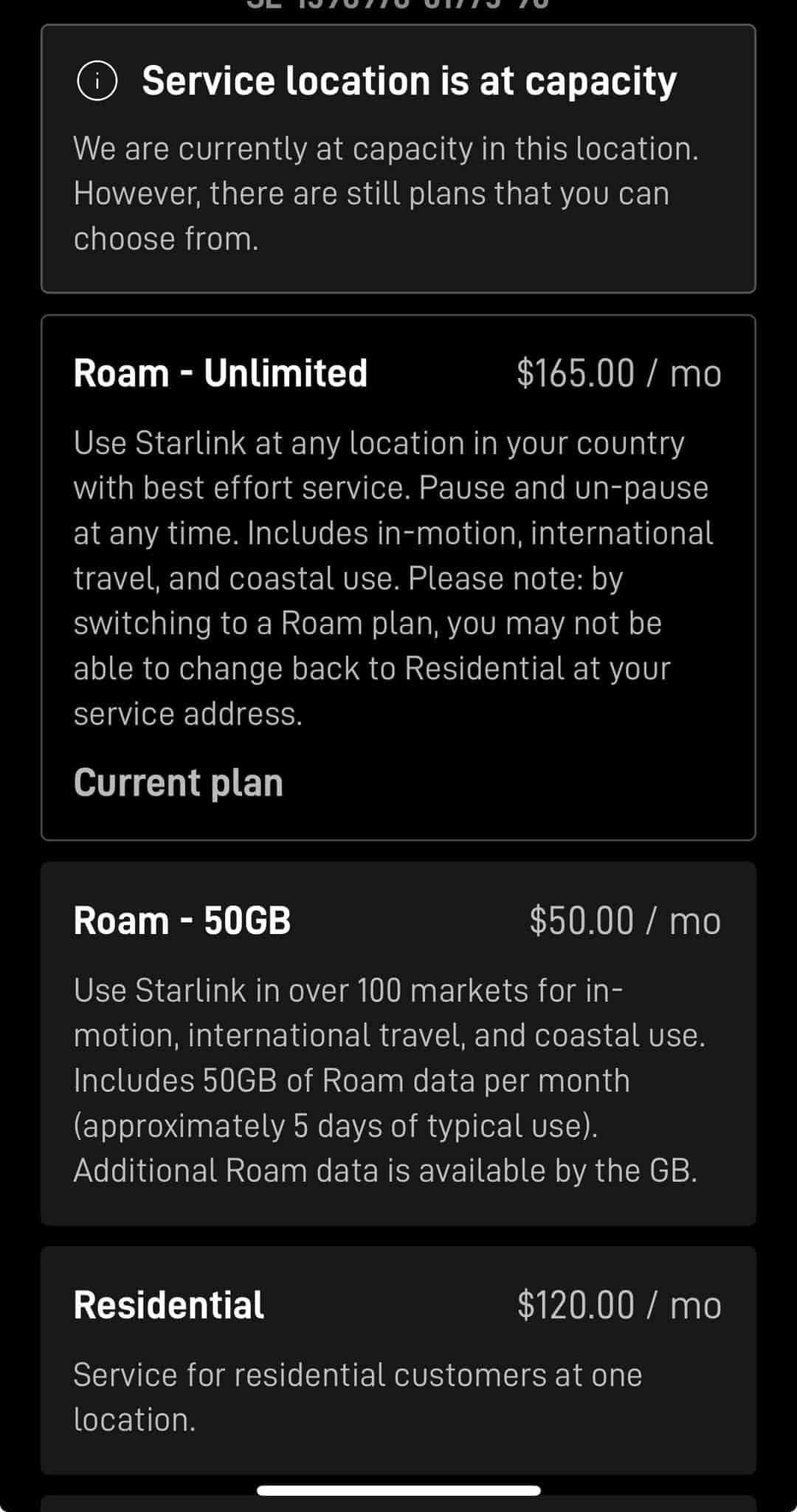Tap the cut-off identifier text at top

pyautogui.click(x=398, y=4)
